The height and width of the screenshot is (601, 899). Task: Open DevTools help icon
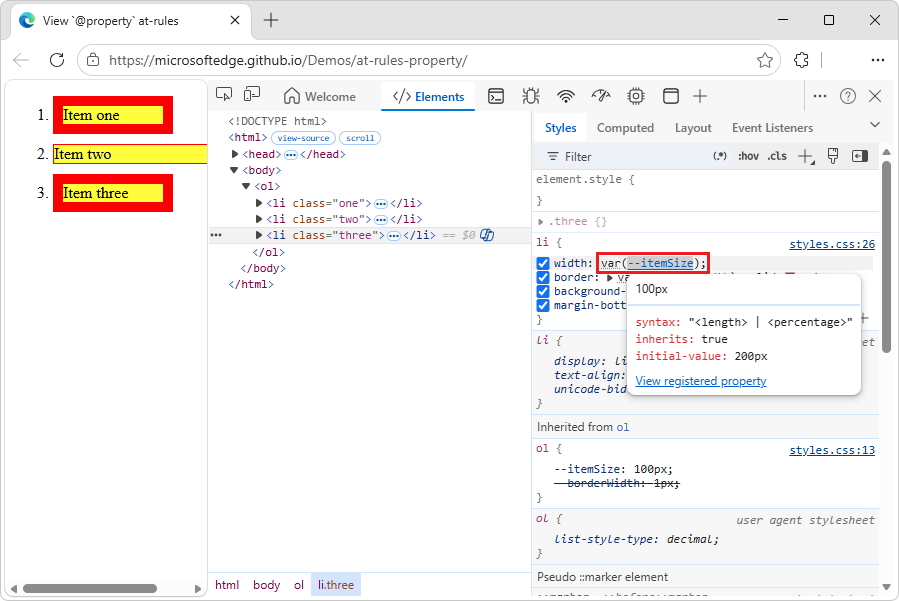pos(847,96)
